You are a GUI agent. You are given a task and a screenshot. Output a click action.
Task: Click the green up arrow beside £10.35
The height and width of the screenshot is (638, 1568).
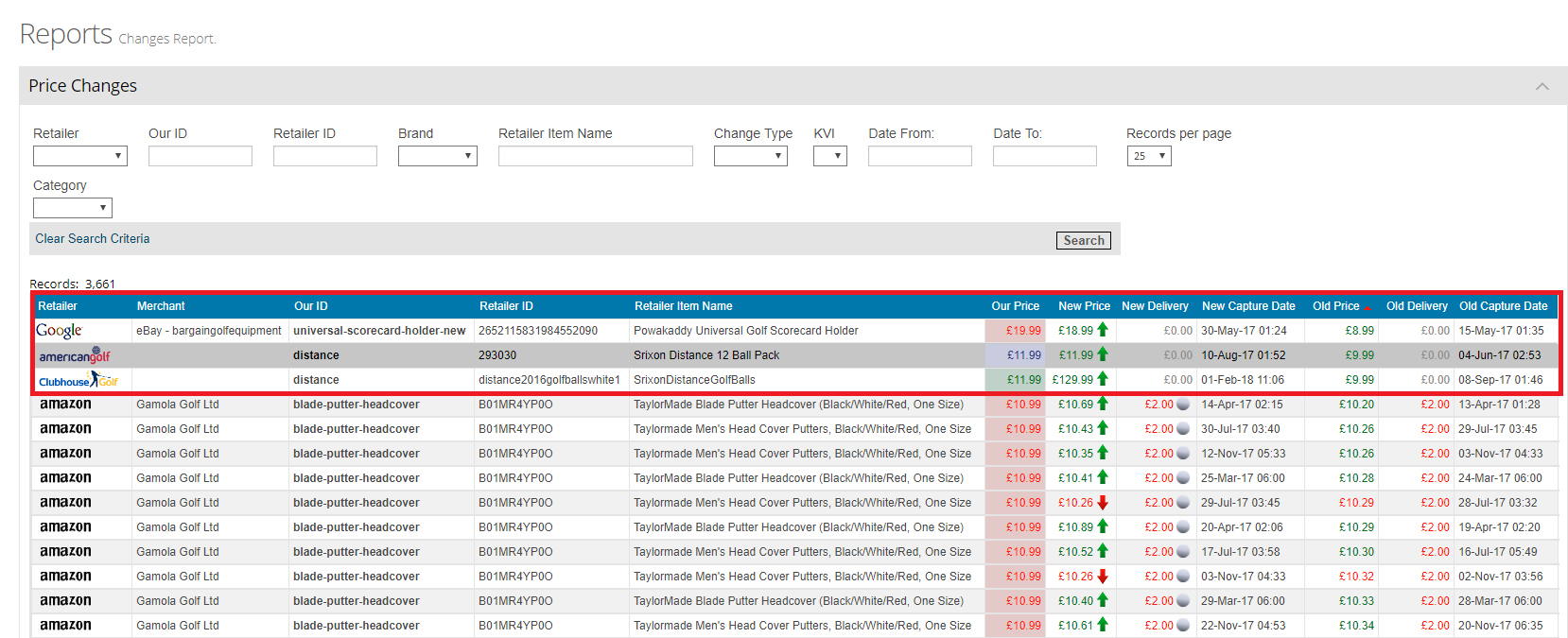(x=1102, y=453)
